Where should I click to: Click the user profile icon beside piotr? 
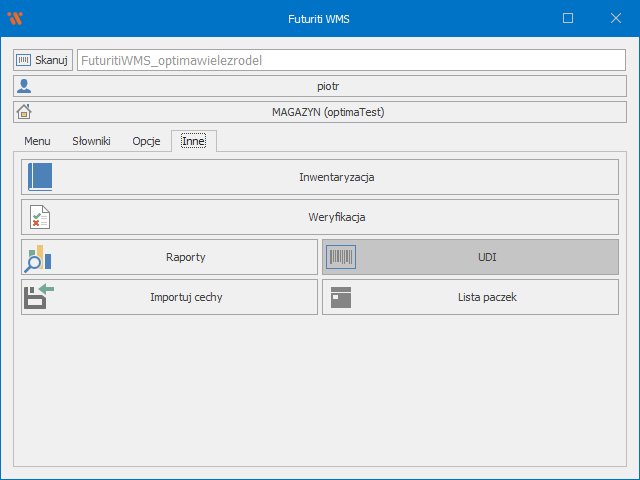click(25, 86)
